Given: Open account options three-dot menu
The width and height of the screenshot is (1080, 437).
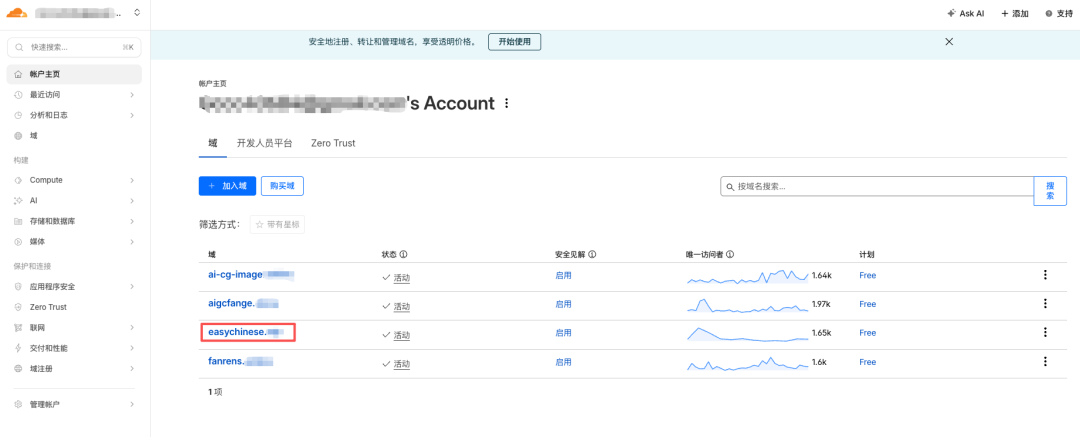Looking at the screenshot, I should [x=507, y=103].
